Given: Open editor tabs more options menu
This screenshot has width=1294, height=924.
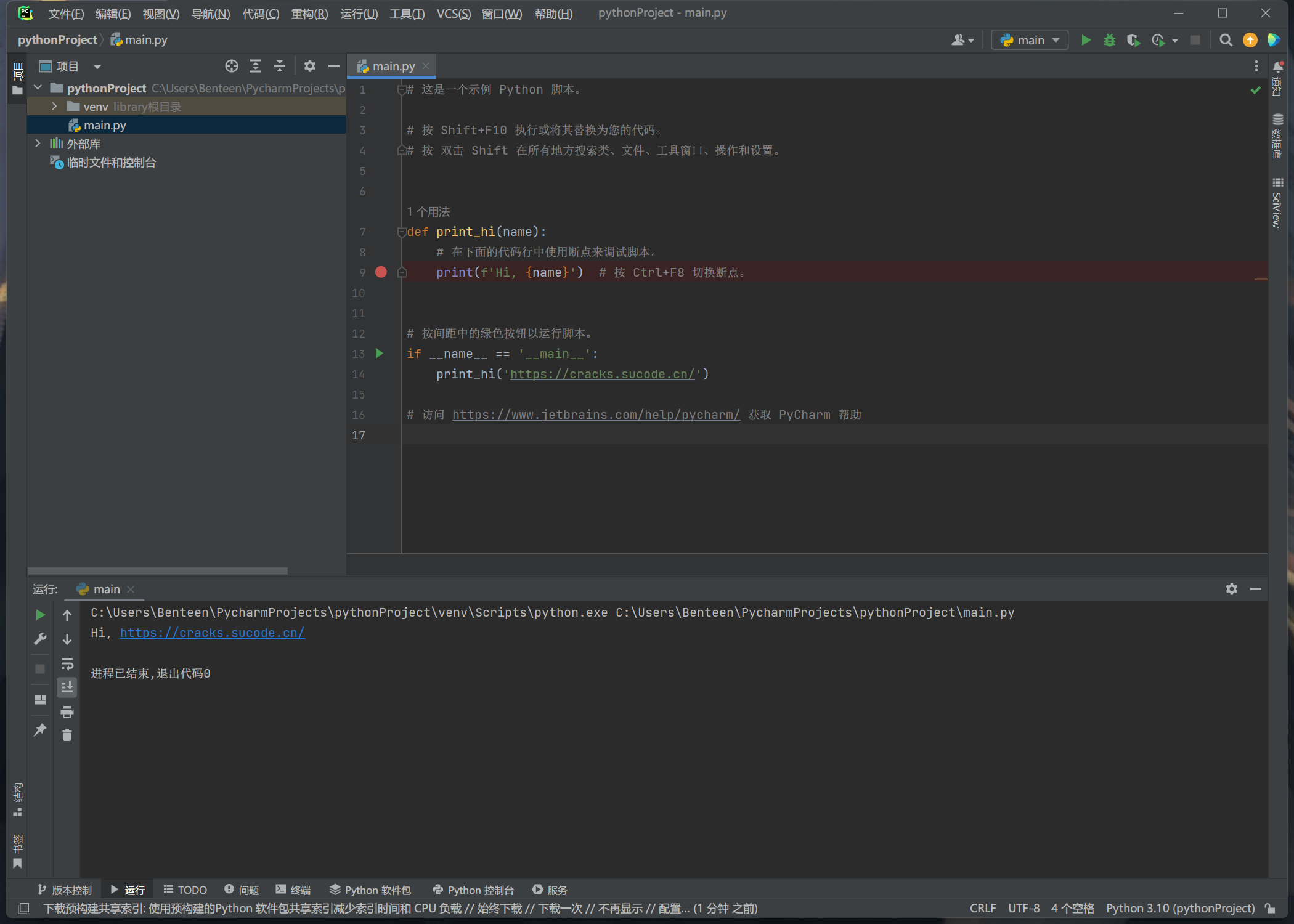Looking at the screenshot, I should (1256, 66).
